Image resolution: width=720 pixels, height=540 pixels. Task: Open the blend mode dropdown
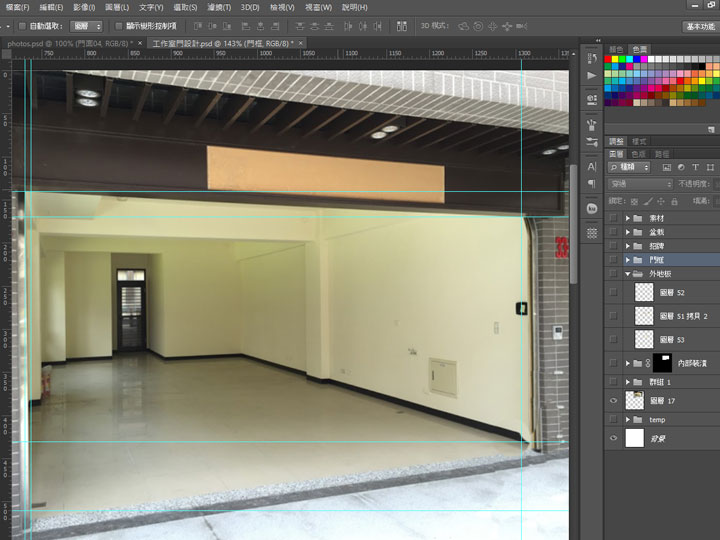pos(641,184)
